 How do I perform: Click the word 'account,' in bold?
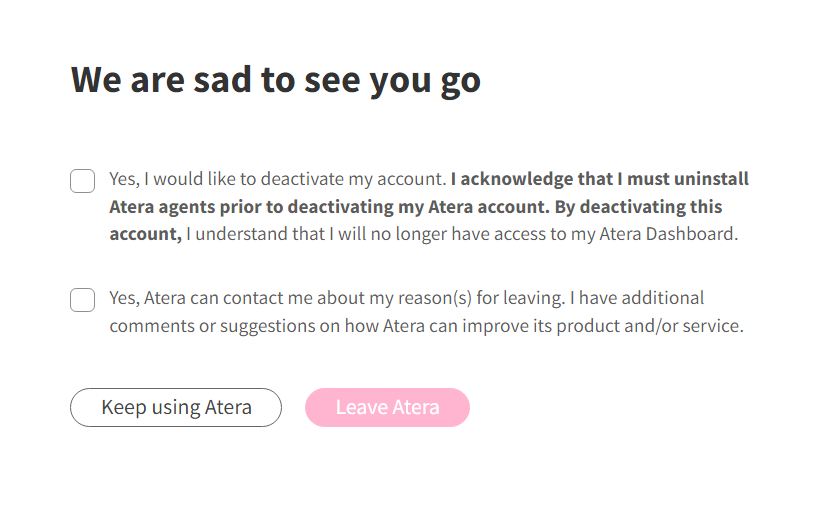[x=145, y=234]
